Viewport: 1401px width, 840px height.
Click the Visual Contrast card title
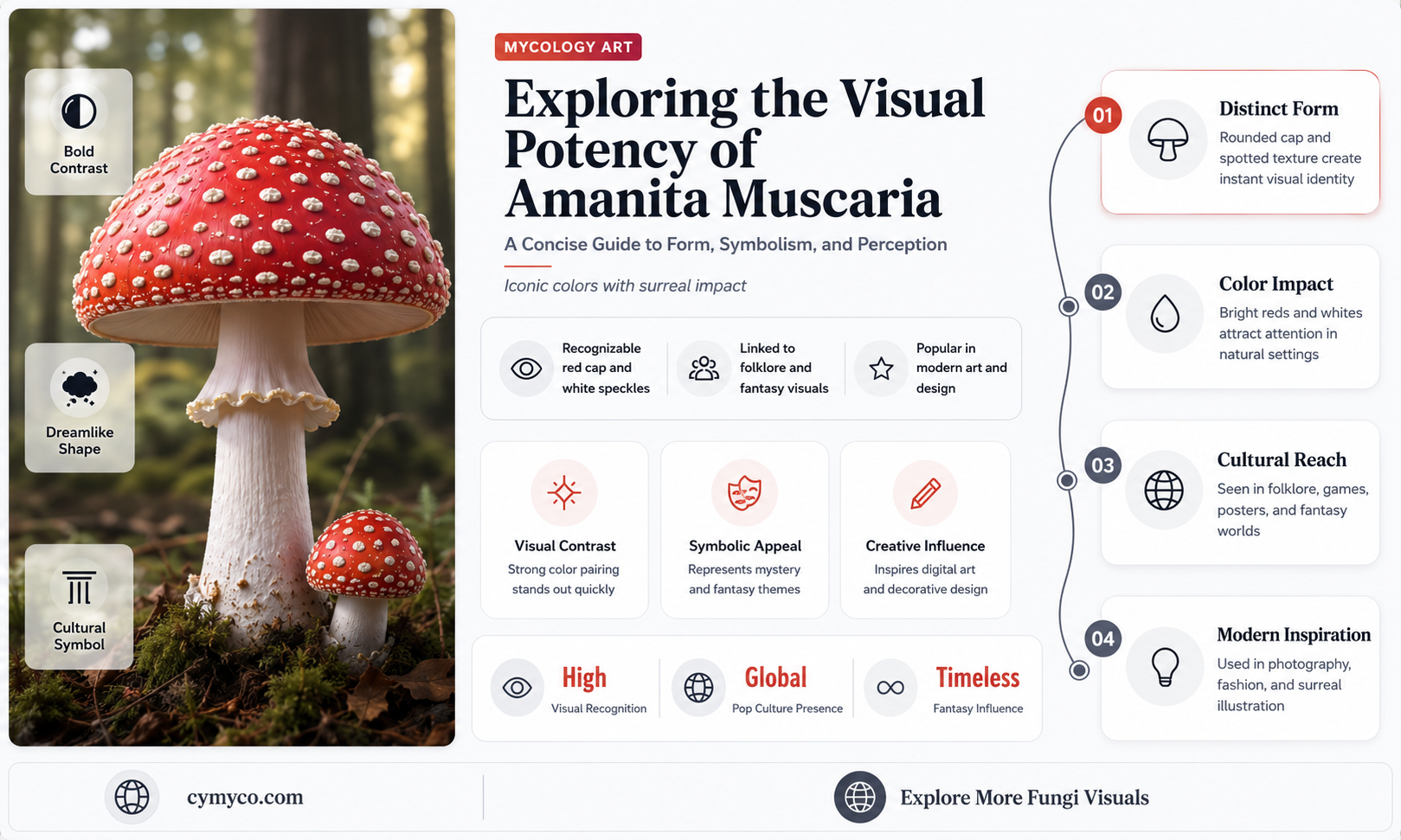click(x=565, y=546)
